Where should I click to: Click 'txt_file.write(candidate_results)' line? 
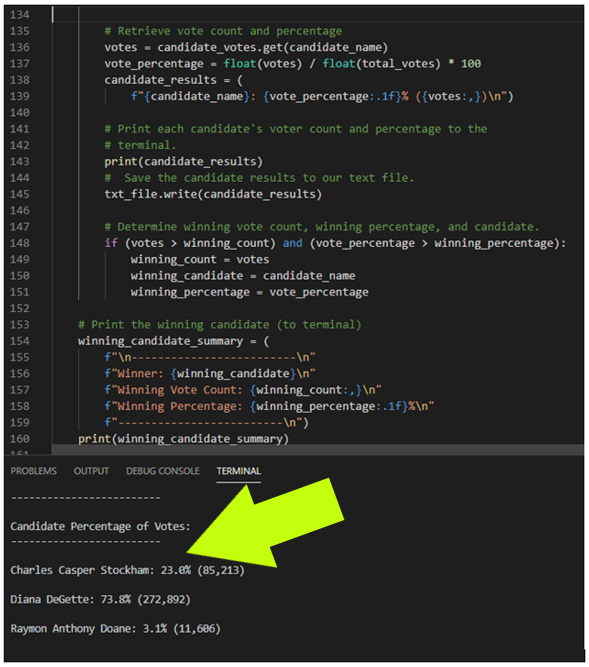213,194
